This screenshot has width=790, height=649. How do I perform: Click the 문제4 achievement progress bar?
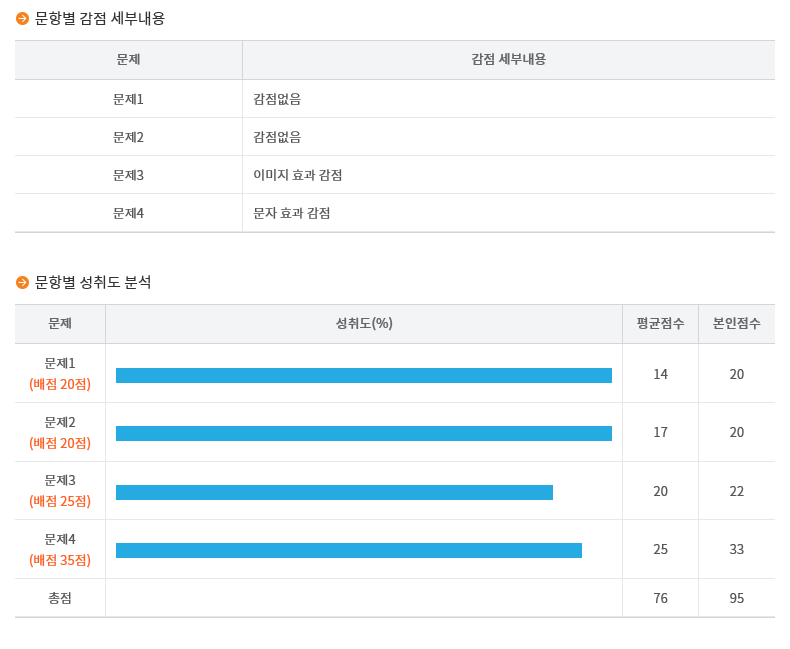[x=349, y=550]
